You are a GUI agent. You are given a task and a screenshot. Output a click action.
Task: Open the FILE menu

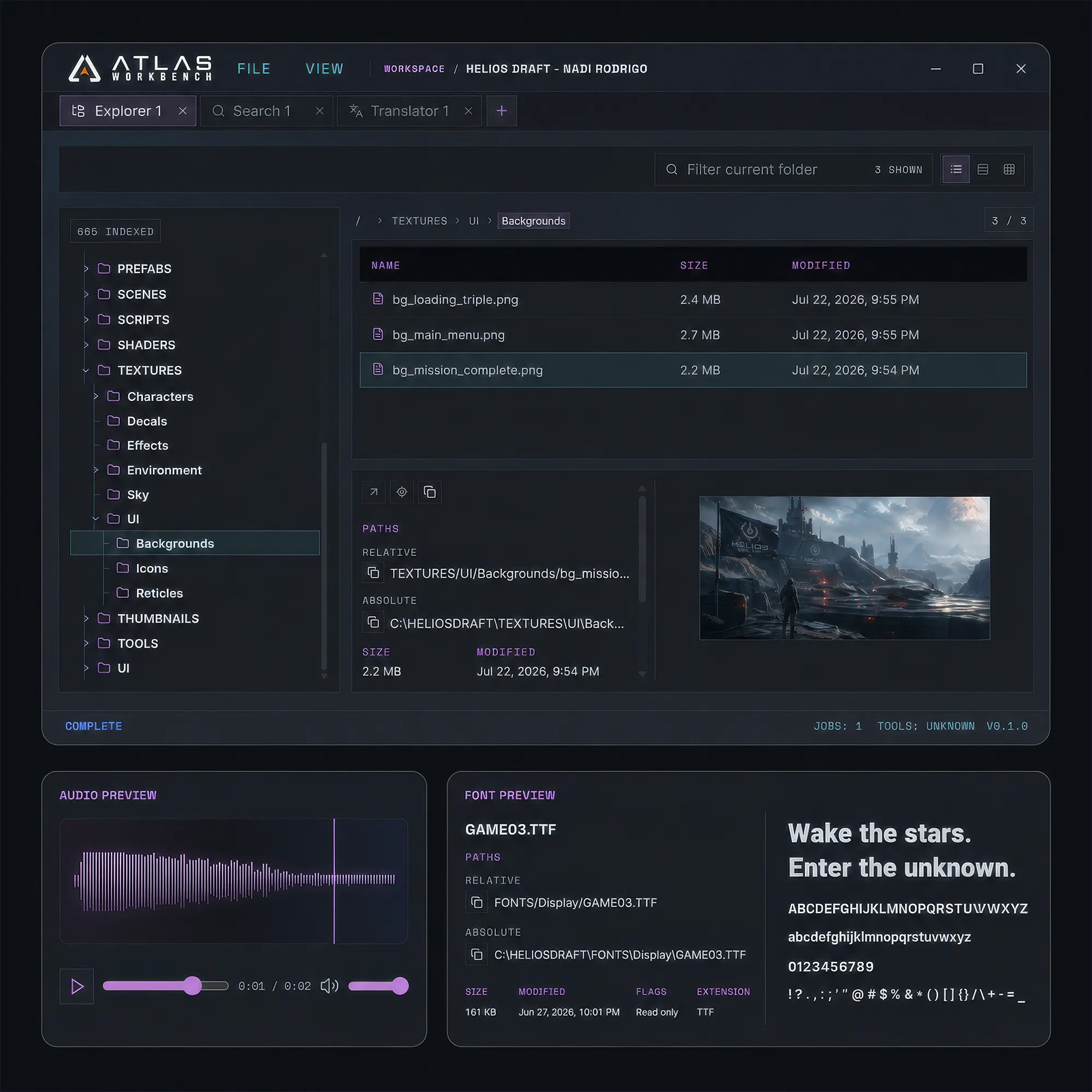(x=254, y=68)
